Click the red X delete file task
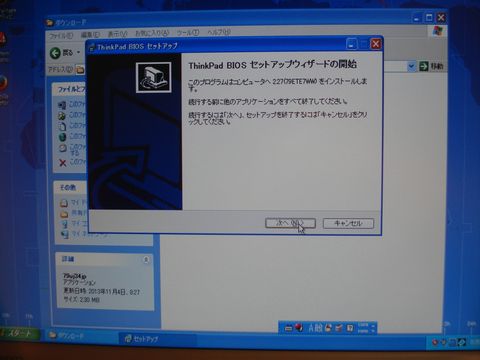 [63, 163]
